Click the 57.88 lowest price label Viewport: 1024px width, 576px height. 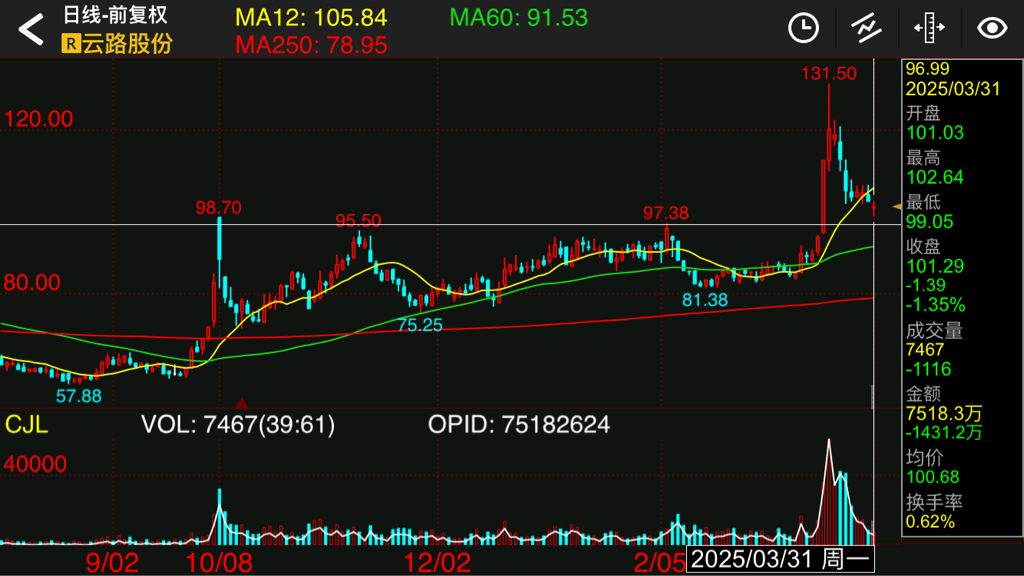click(78, 396)
